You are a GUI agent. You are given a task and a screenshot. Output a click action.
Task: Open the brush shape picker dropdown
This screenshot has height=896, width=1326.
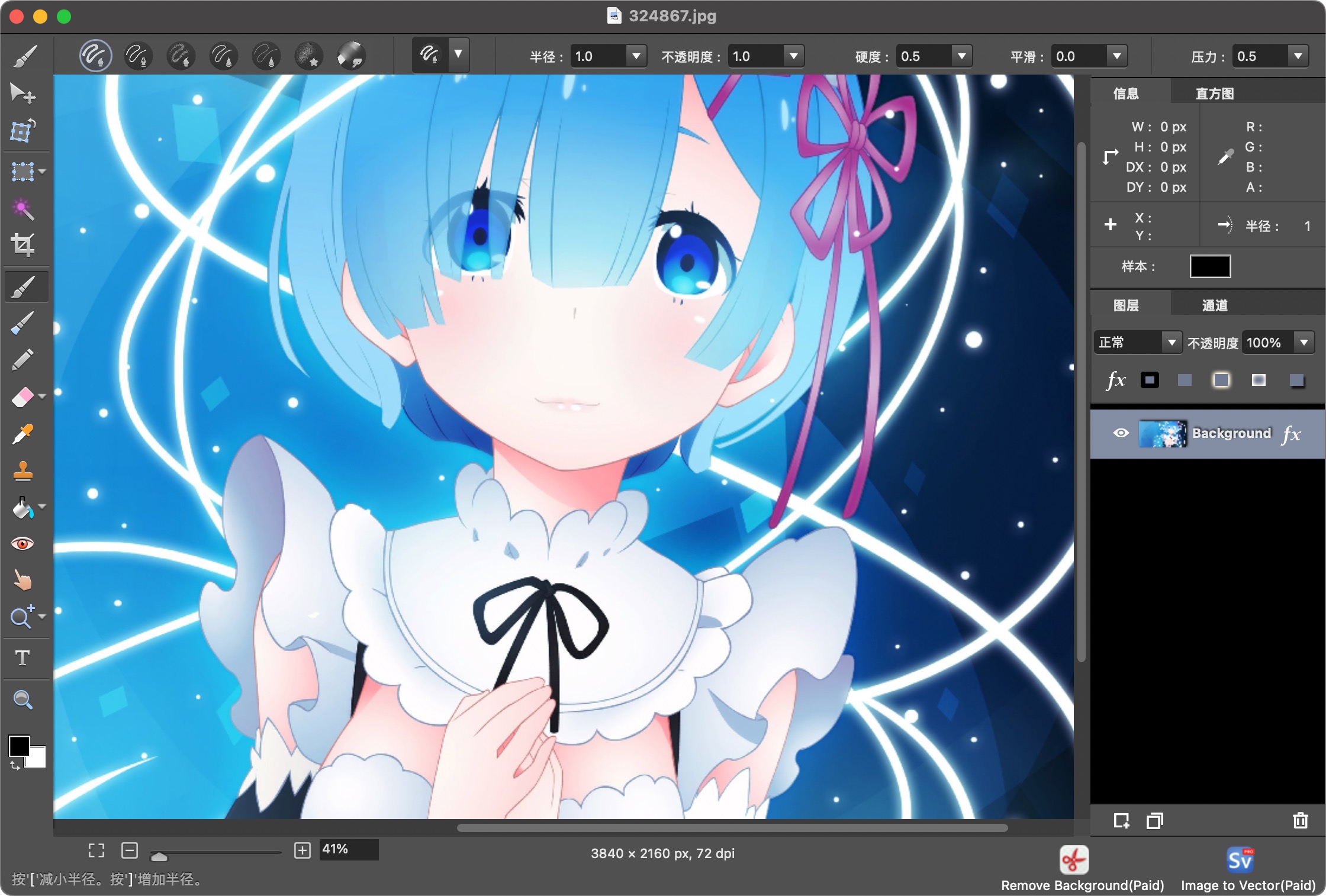click(x=458, y=55)
